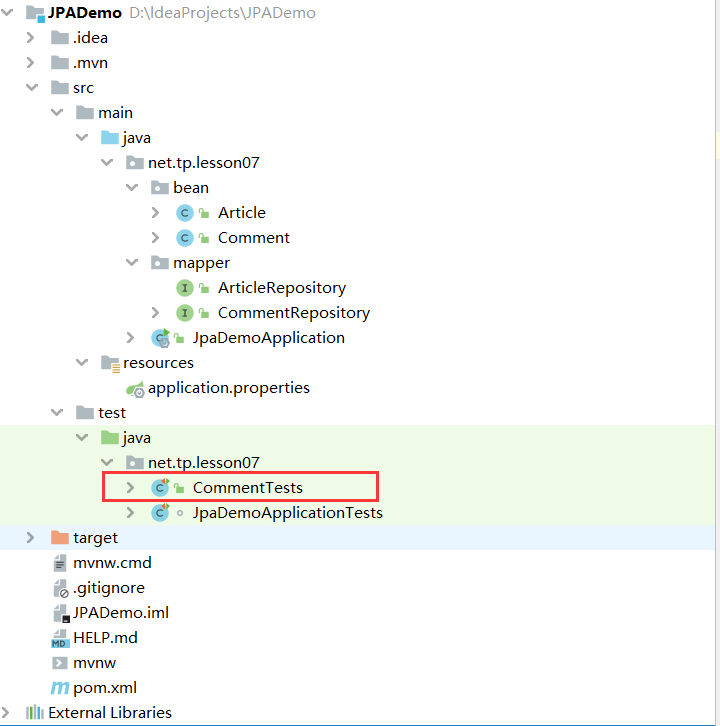Collapse the bean package
The height and width of the screenshot is (726, 720).
pos(132,187)
